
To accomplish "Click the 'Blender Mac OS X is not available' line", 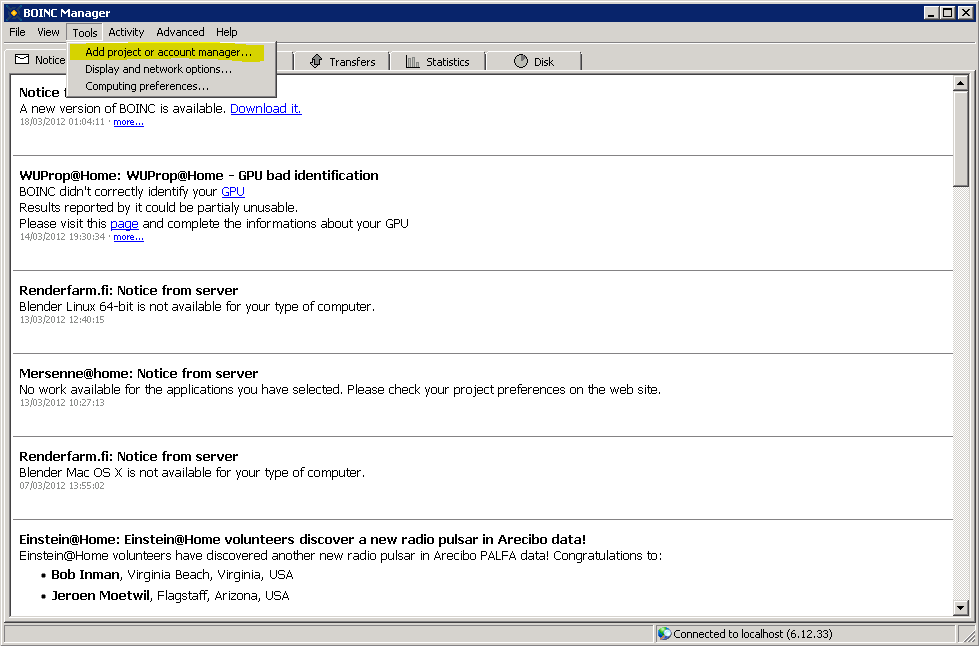I will [192, 472].
